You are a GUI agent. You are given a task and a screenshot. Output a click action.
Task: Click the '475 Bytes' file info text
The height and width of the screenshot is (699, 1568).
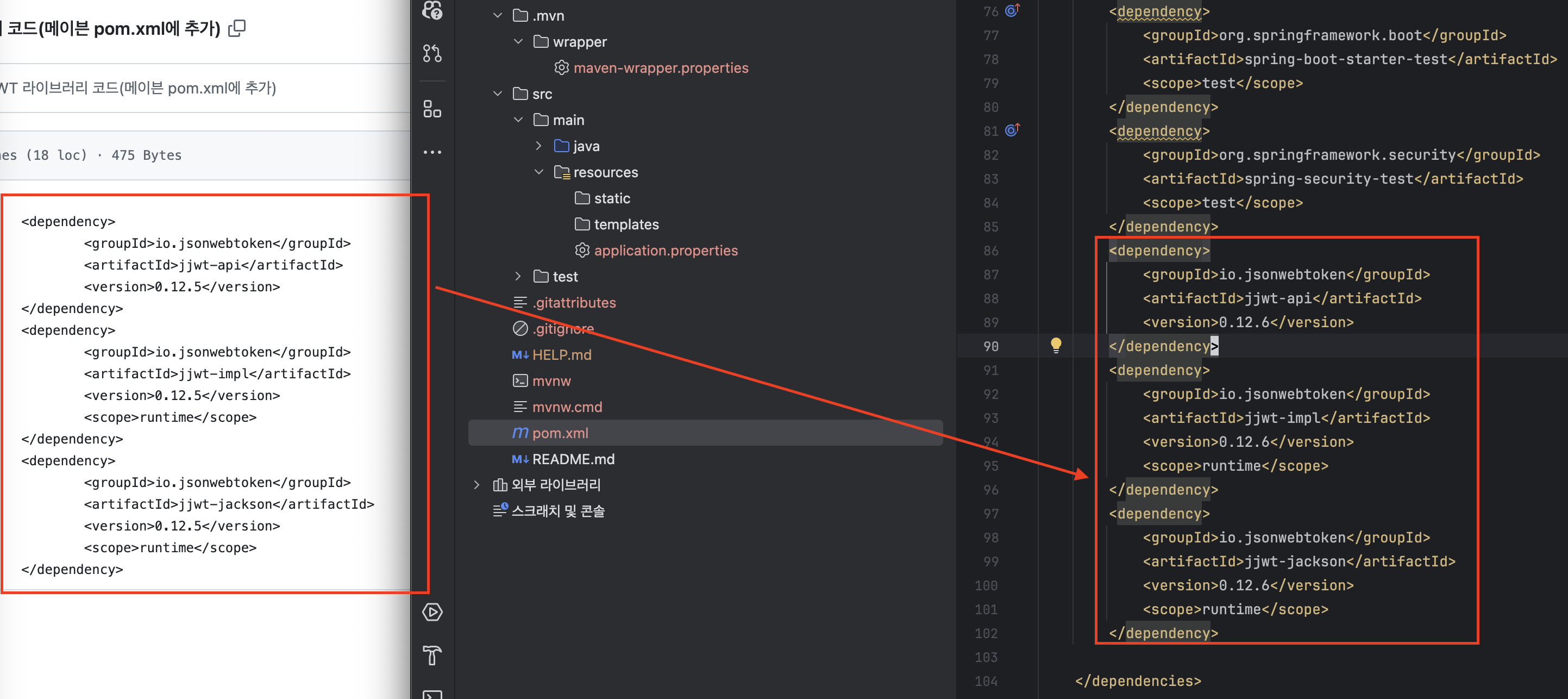click(x=147, y=155)
